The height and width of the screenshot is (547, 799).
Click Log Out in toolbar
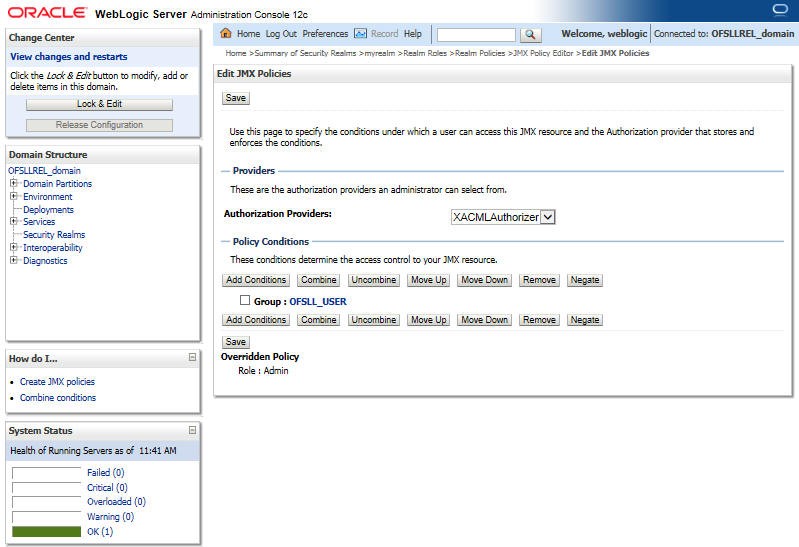point(281,34)
